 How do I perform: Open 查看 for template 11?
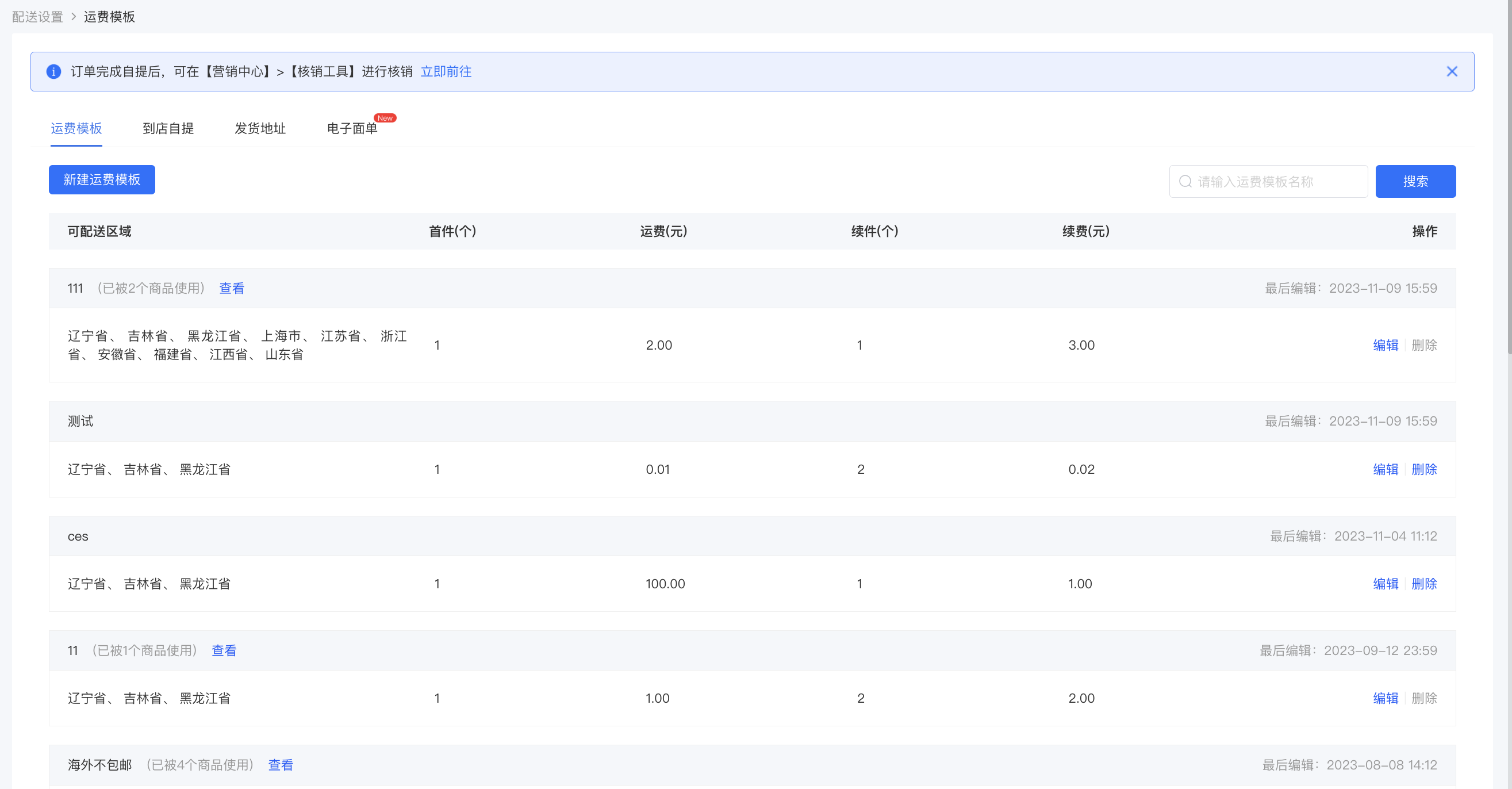(224, 650)
